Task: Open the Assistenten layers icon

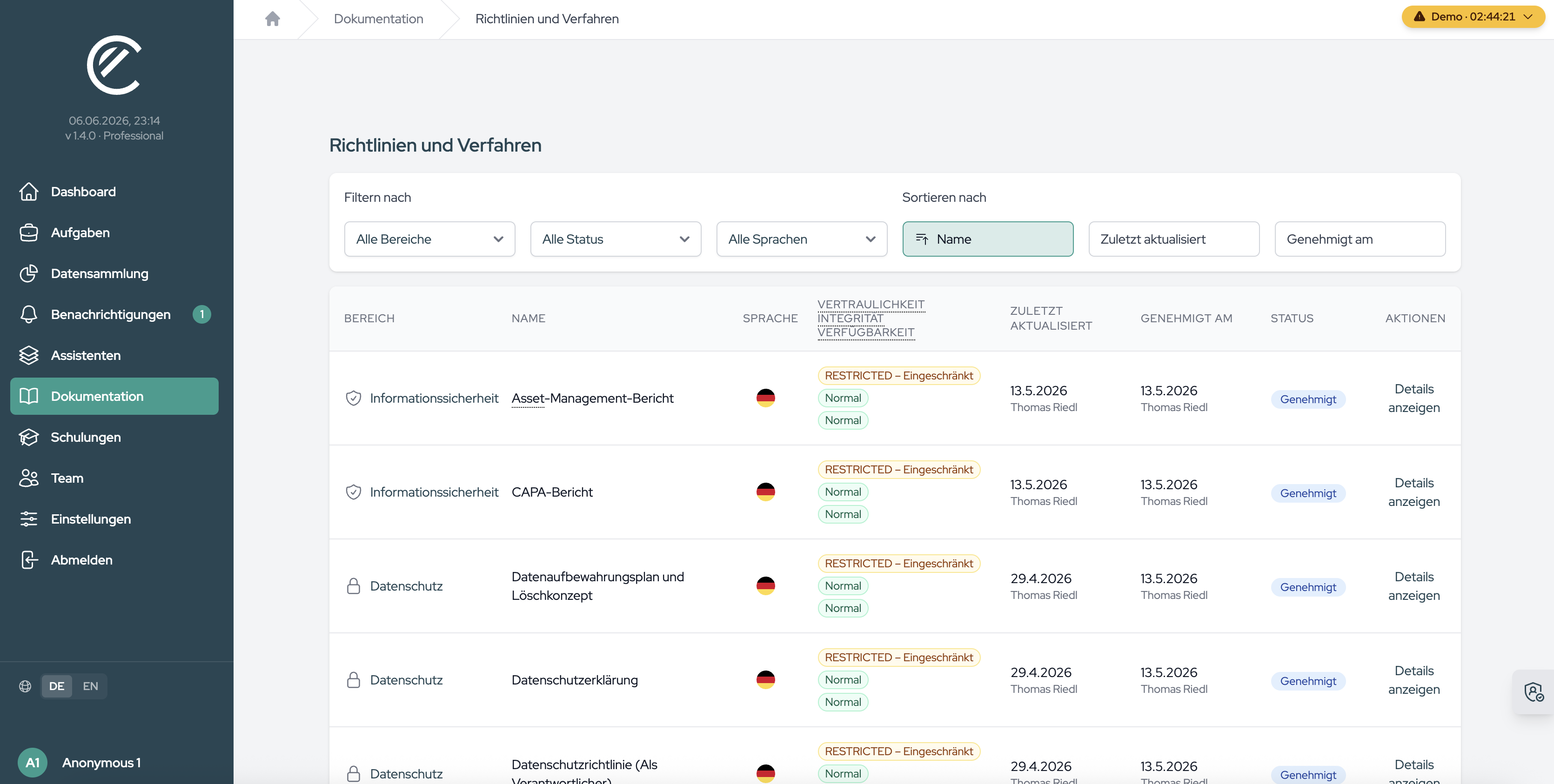Action: coord(28,355)
